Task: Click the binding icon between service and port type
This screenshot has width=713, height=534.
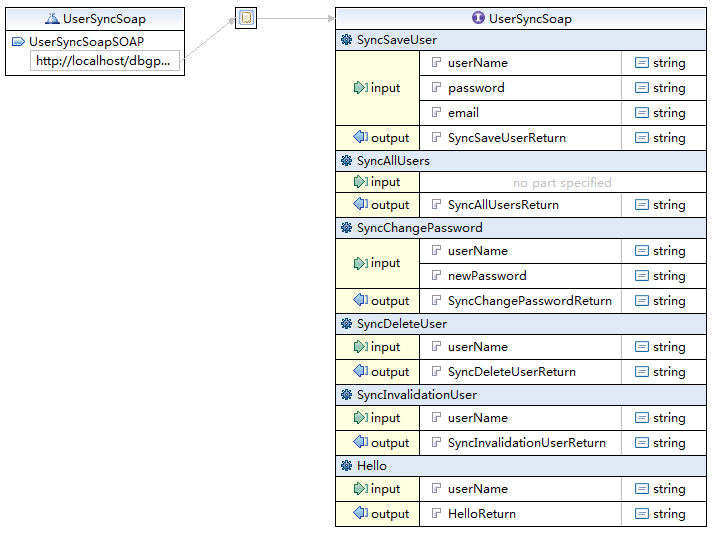Action: [246, 18]
